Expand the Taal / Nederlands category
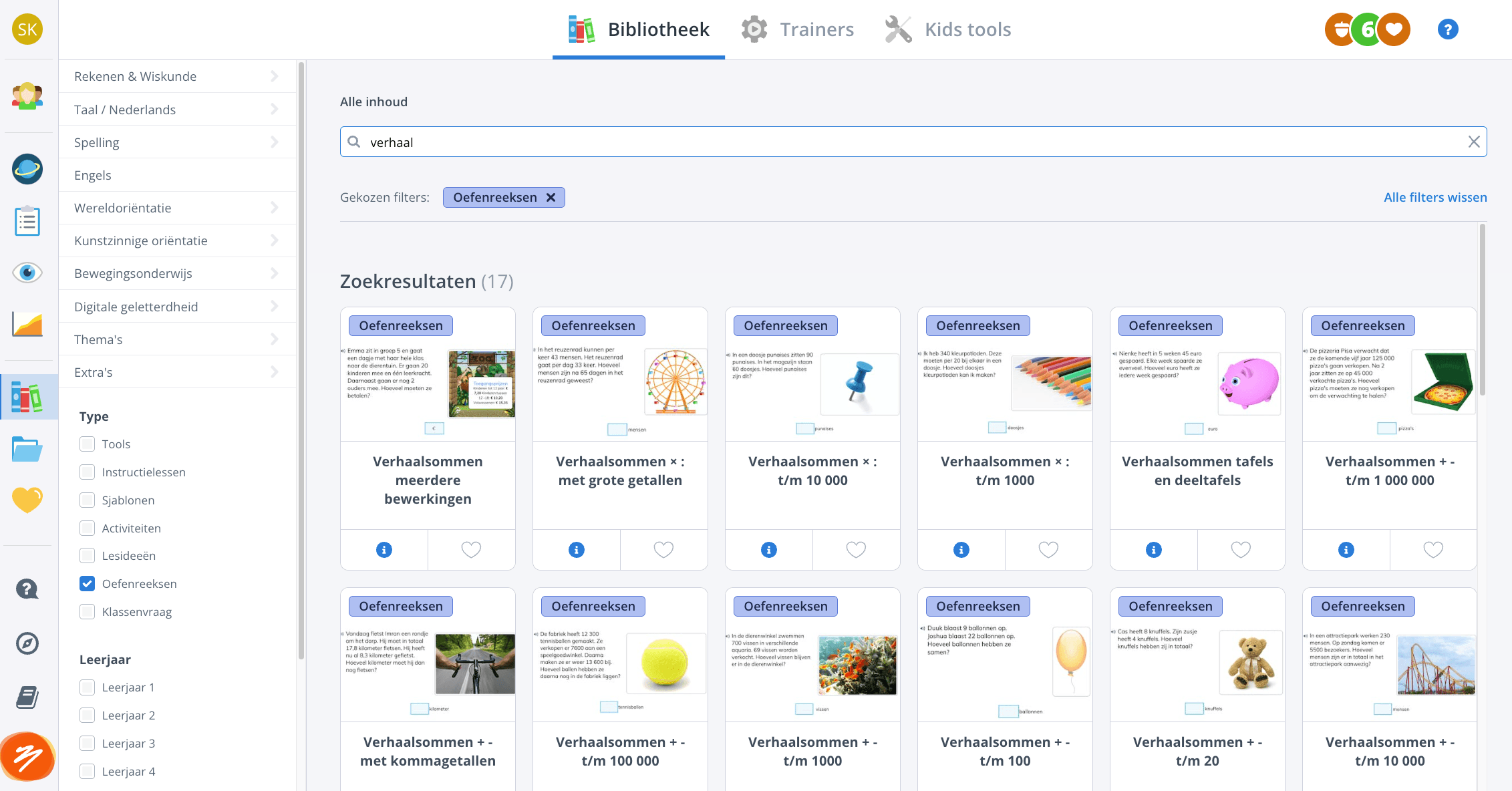This screenshot has width=1512, height=791. pyautogui.click(x=177, y=110)
